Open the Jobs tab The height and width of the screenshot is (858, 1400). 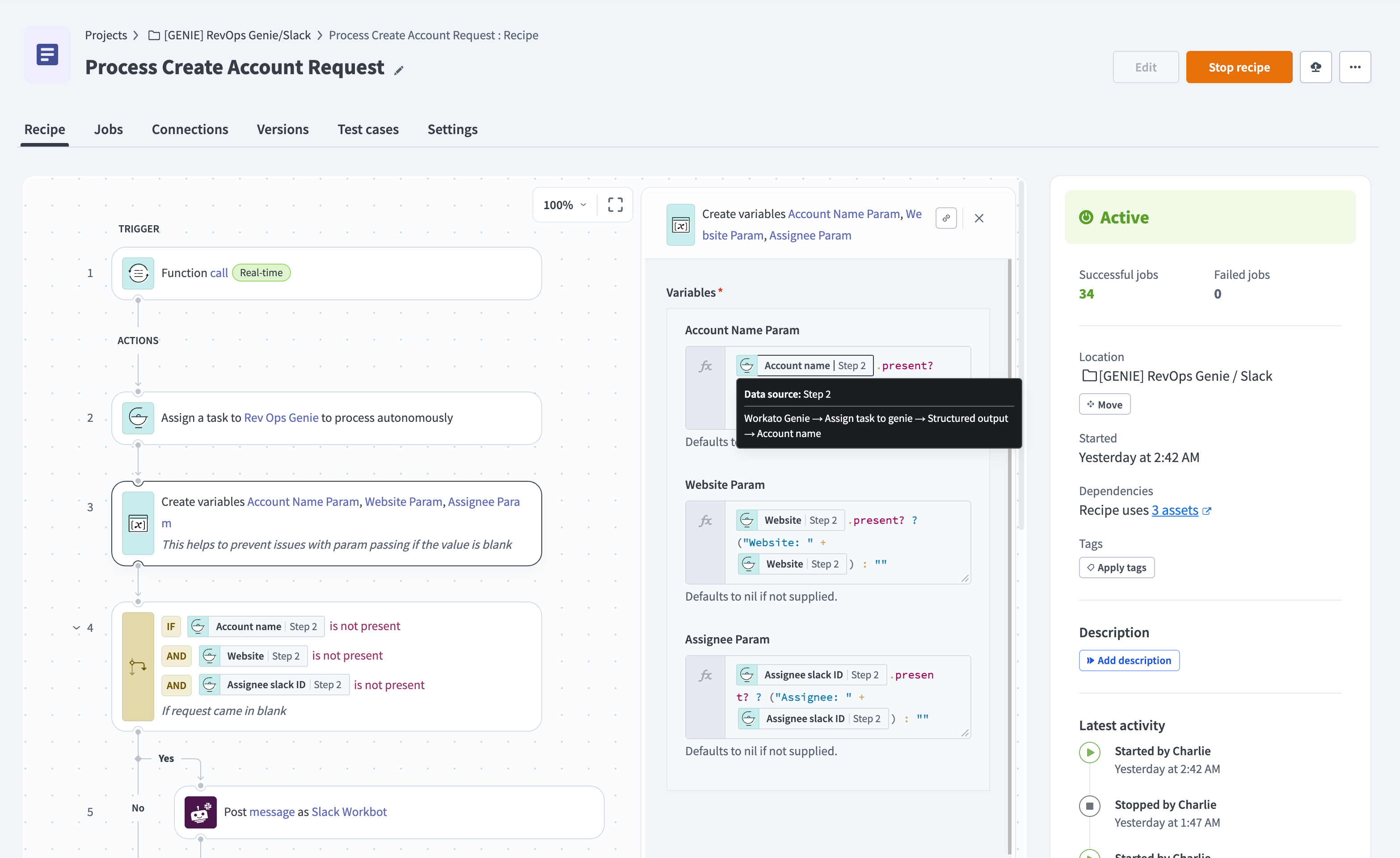point(109,129)
